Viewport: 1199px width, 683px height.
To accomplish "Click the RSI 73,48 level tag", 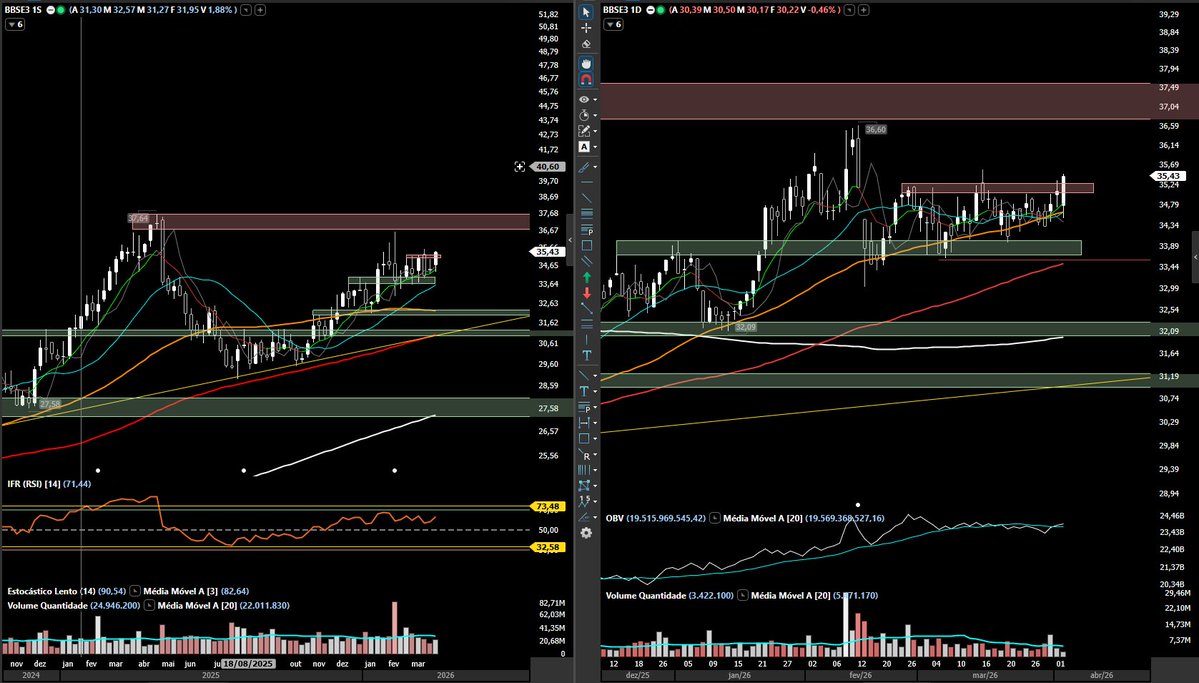I will click(x=548, y=506).
